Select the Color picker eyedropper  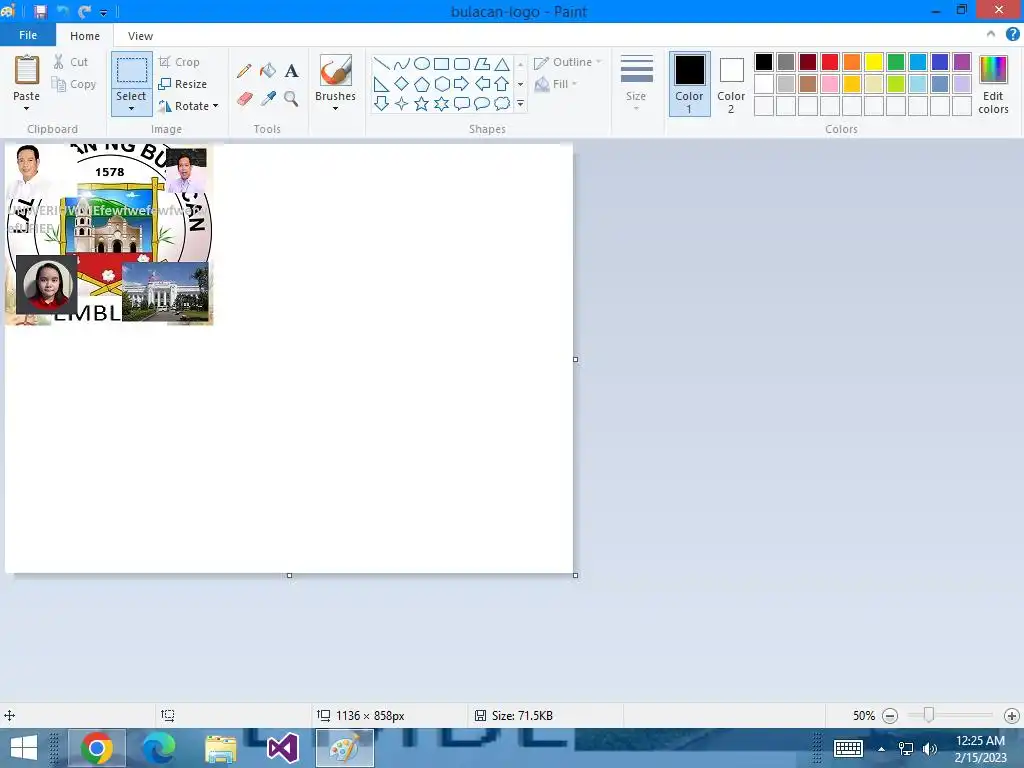[268, 99]
